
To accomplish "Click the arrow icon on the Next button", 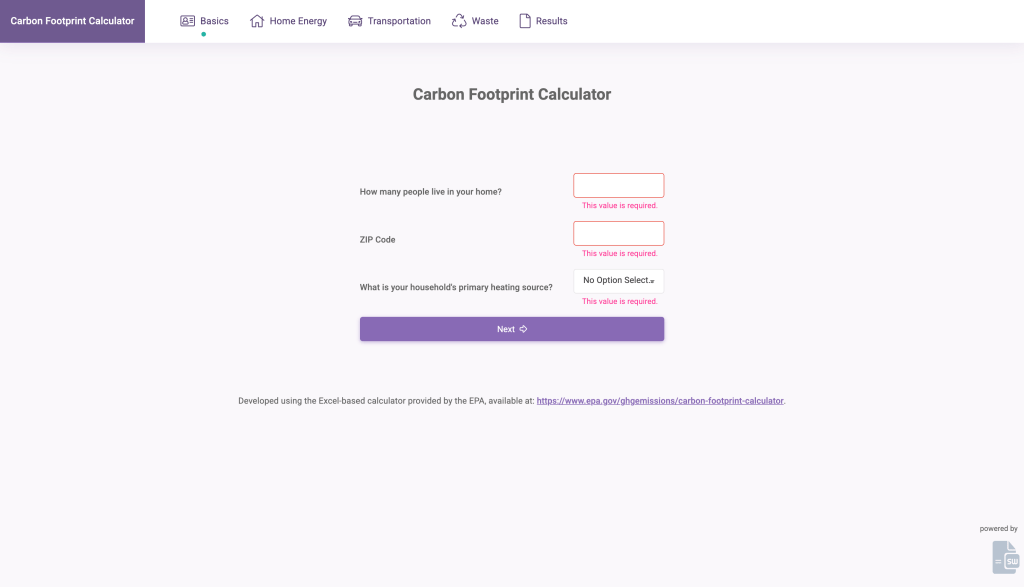I will click(523, 329).
